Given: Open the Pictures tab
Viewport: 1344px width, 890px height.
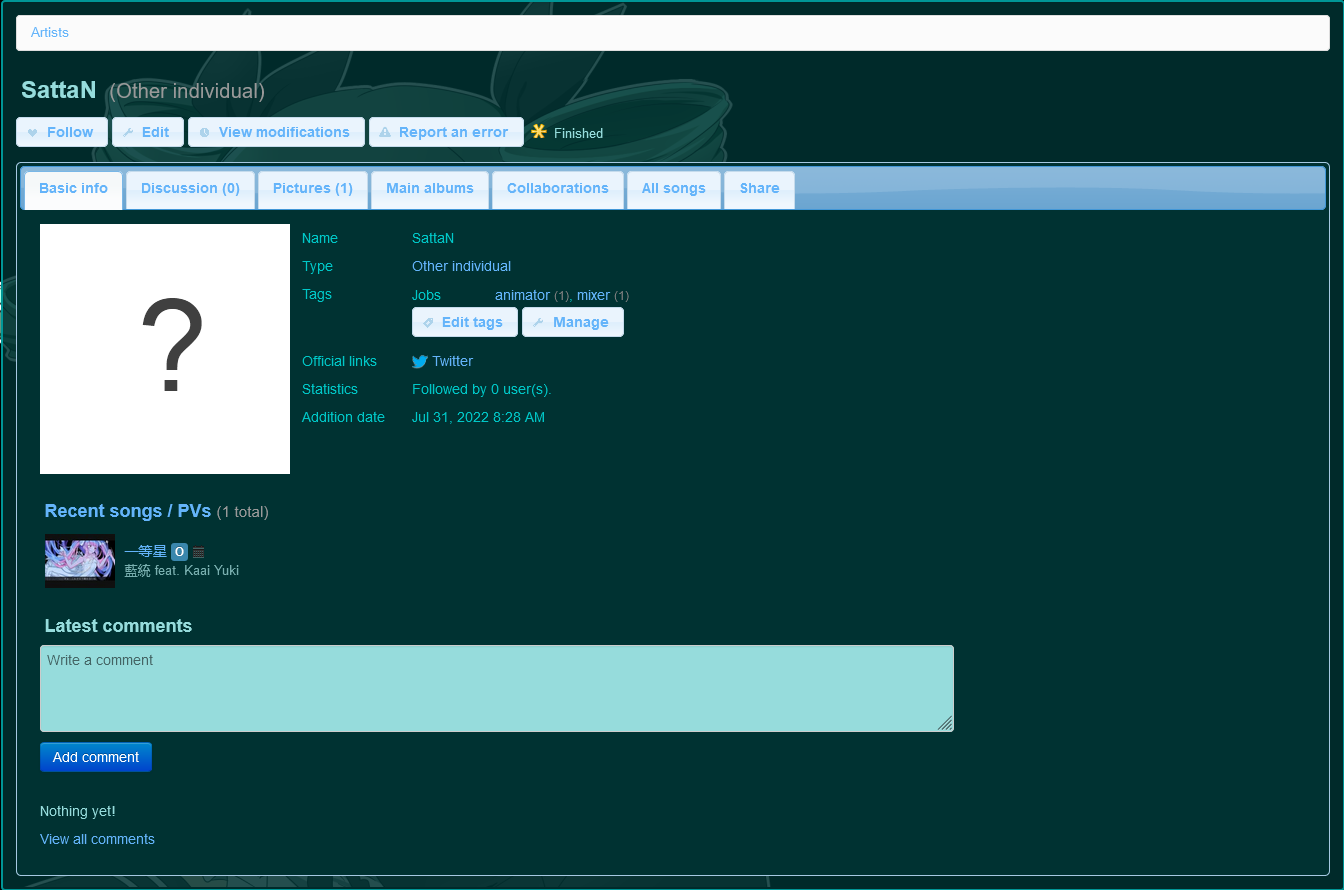Looking at the screenshot, I should coord(312,188).
